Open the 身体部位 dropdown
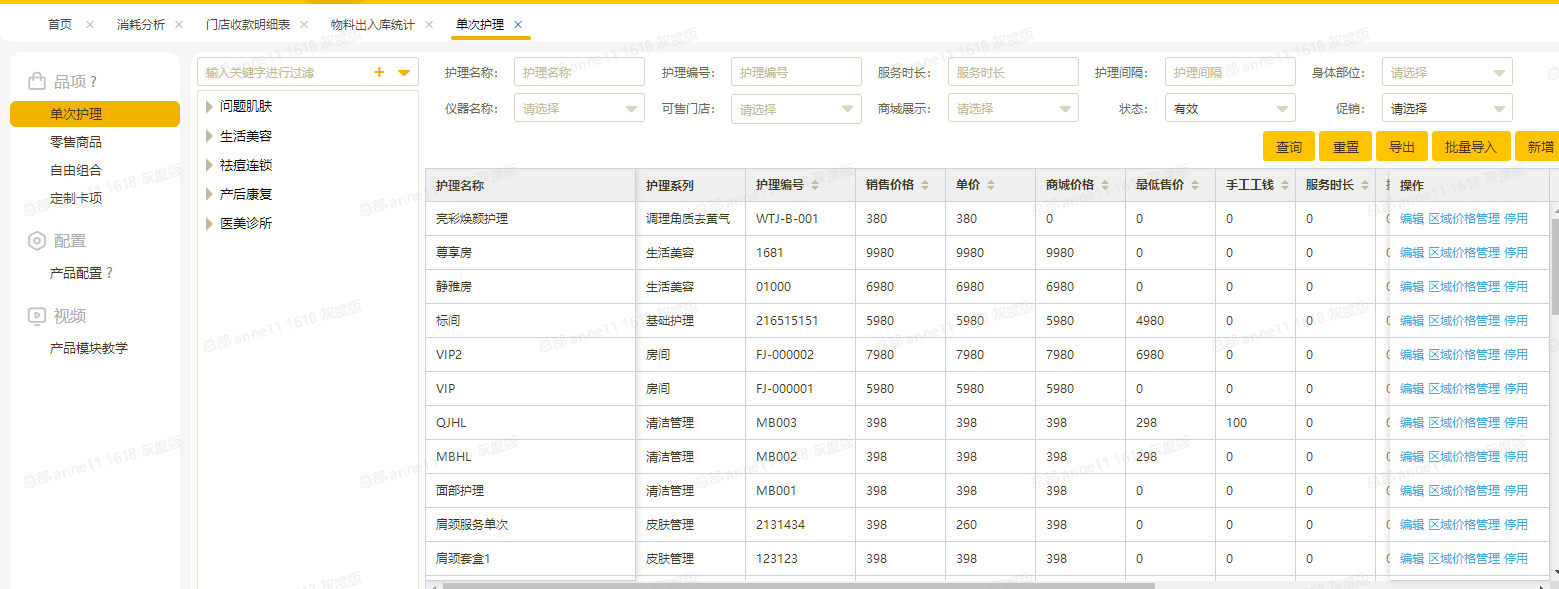The height and width of the screenshot is (589, 1559). click(x=1447, y=72)
